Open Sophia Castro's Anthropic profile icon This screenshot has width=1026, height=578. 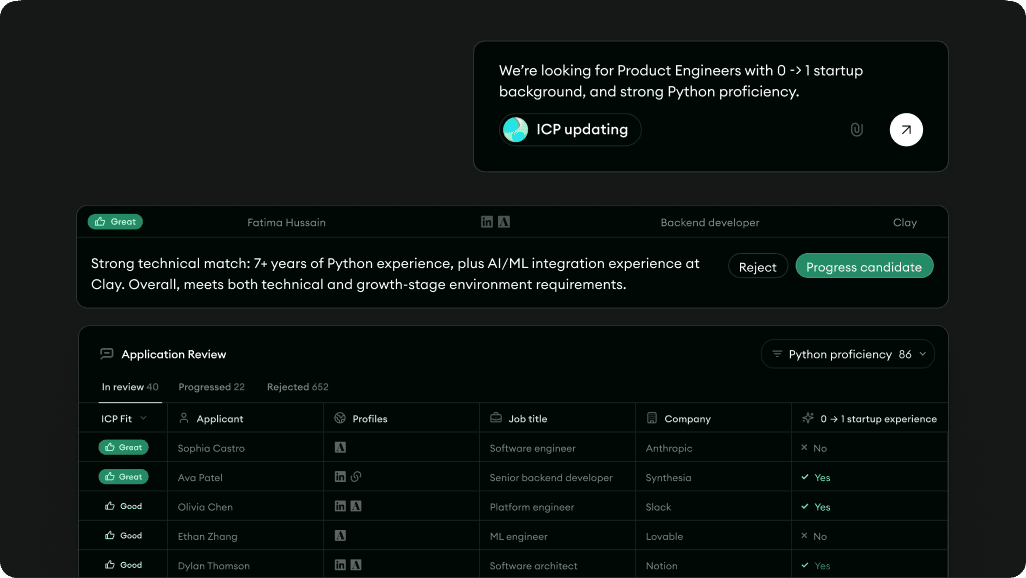(341, 448)
